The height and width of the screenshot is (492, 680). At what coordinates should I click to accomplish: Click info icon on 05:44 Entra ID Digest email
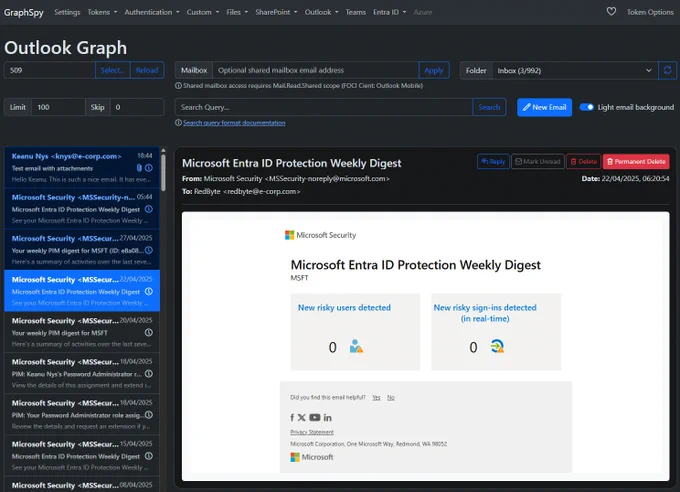tap(149, 209)
